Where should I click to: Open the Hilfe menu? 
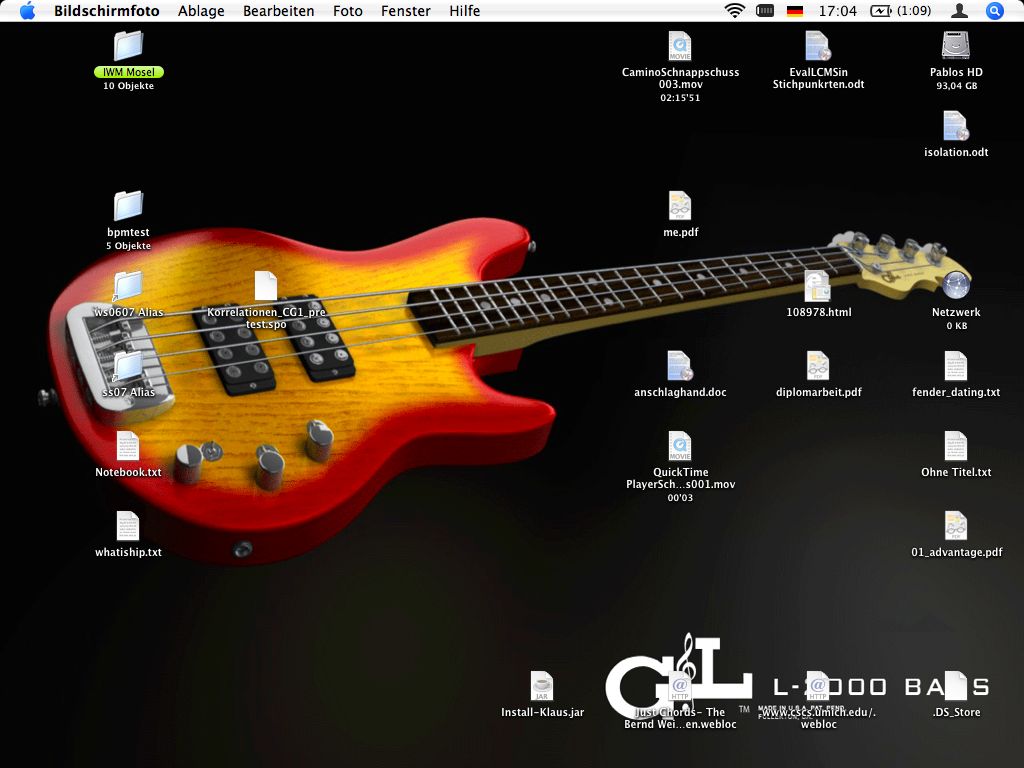tap(464, 11)
